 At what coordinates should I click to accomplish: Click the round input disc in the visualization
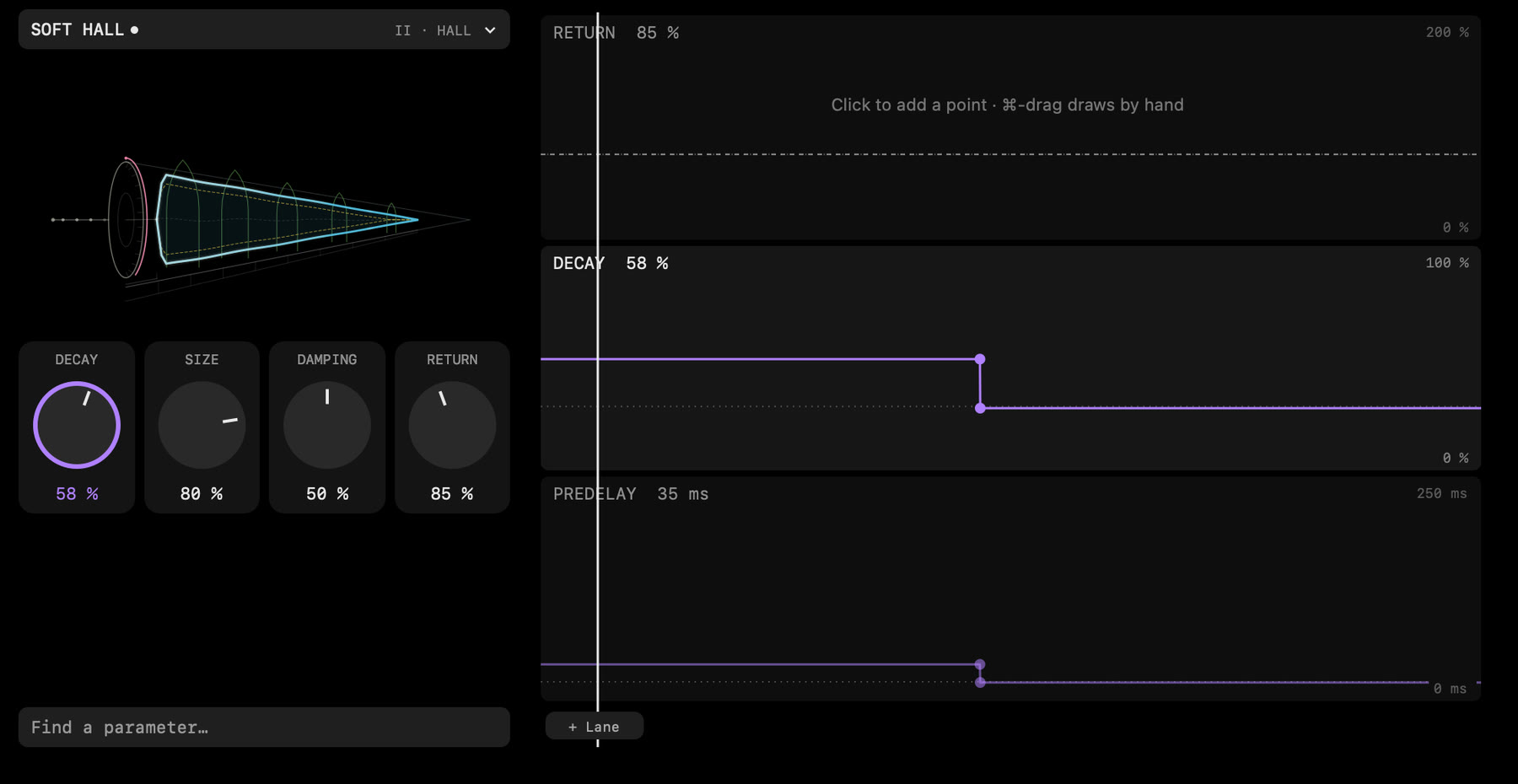(126, 219)
